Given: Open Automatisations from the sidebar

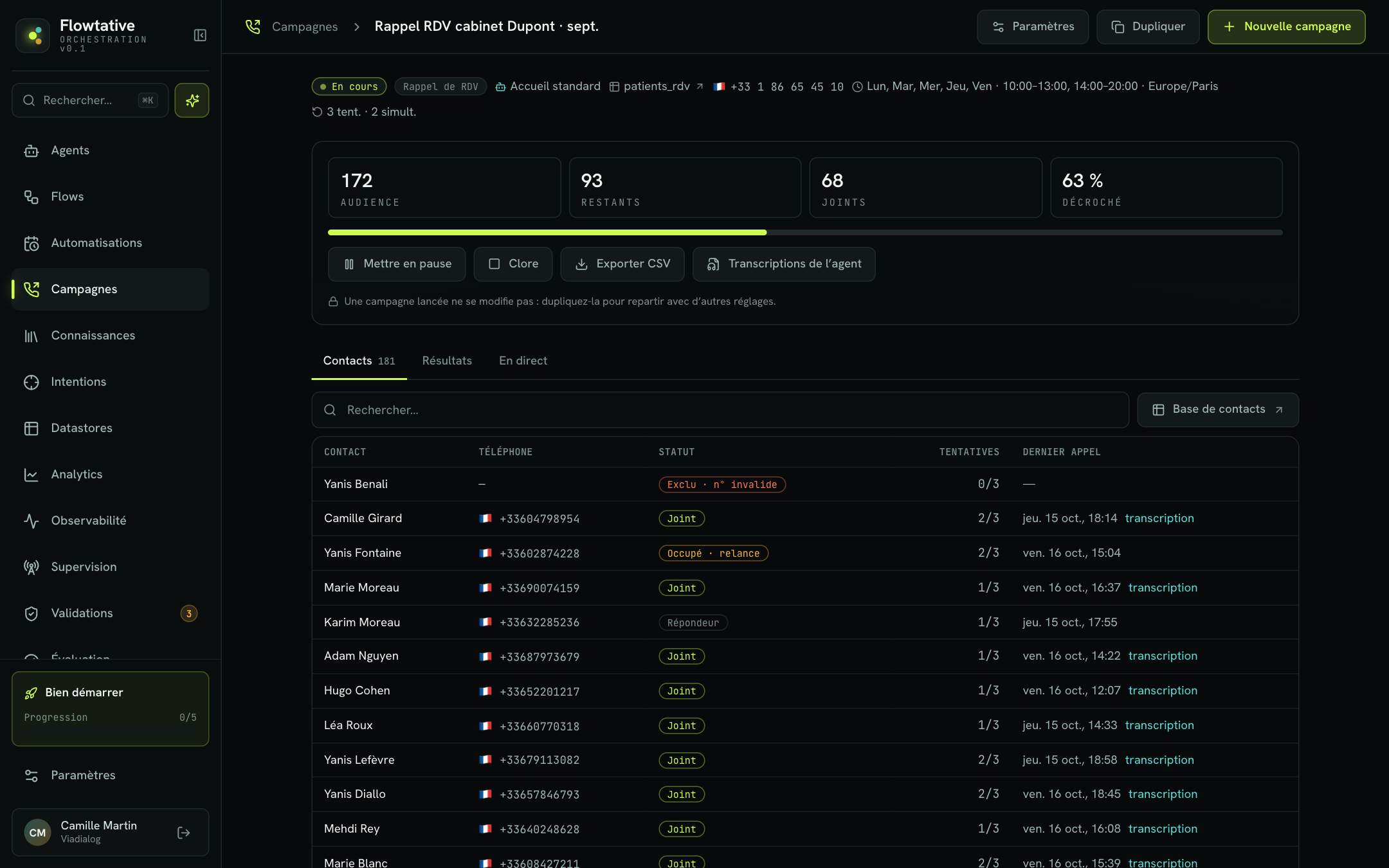Looking at the screenshot, I should 110,243.
